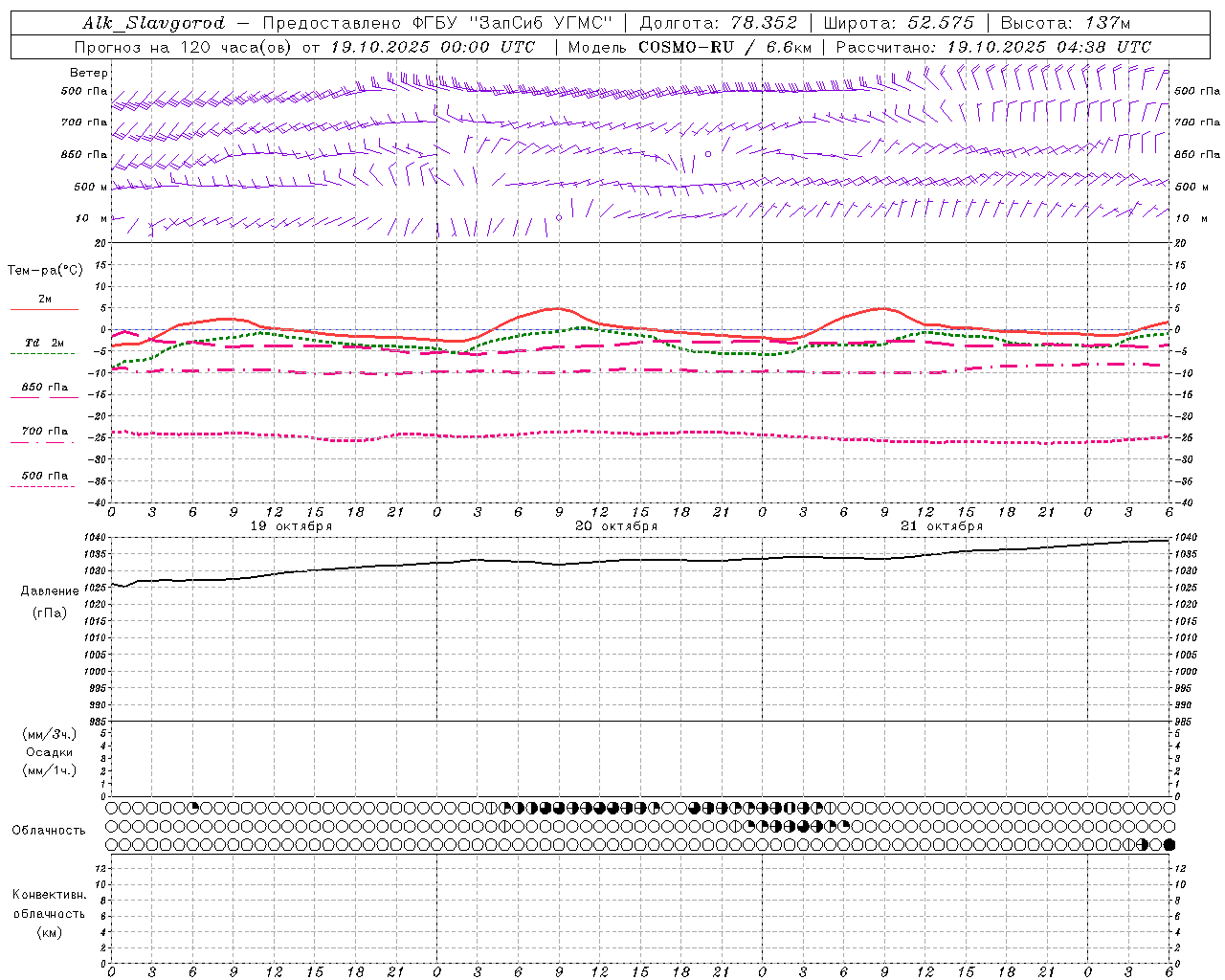The height and width of the screenshot is (980, 1225).
Task: Click the (км) convective height unit label
Action: pyautogui.click(x=50, y=932)
